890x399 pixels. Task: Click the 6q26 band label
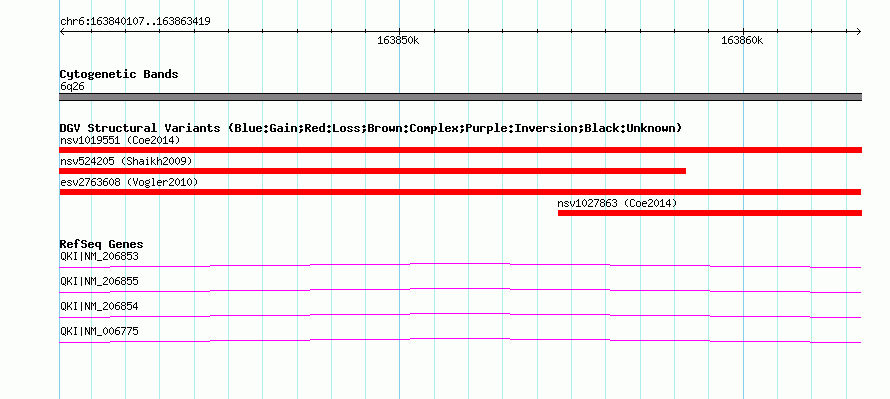pos(72,87)
